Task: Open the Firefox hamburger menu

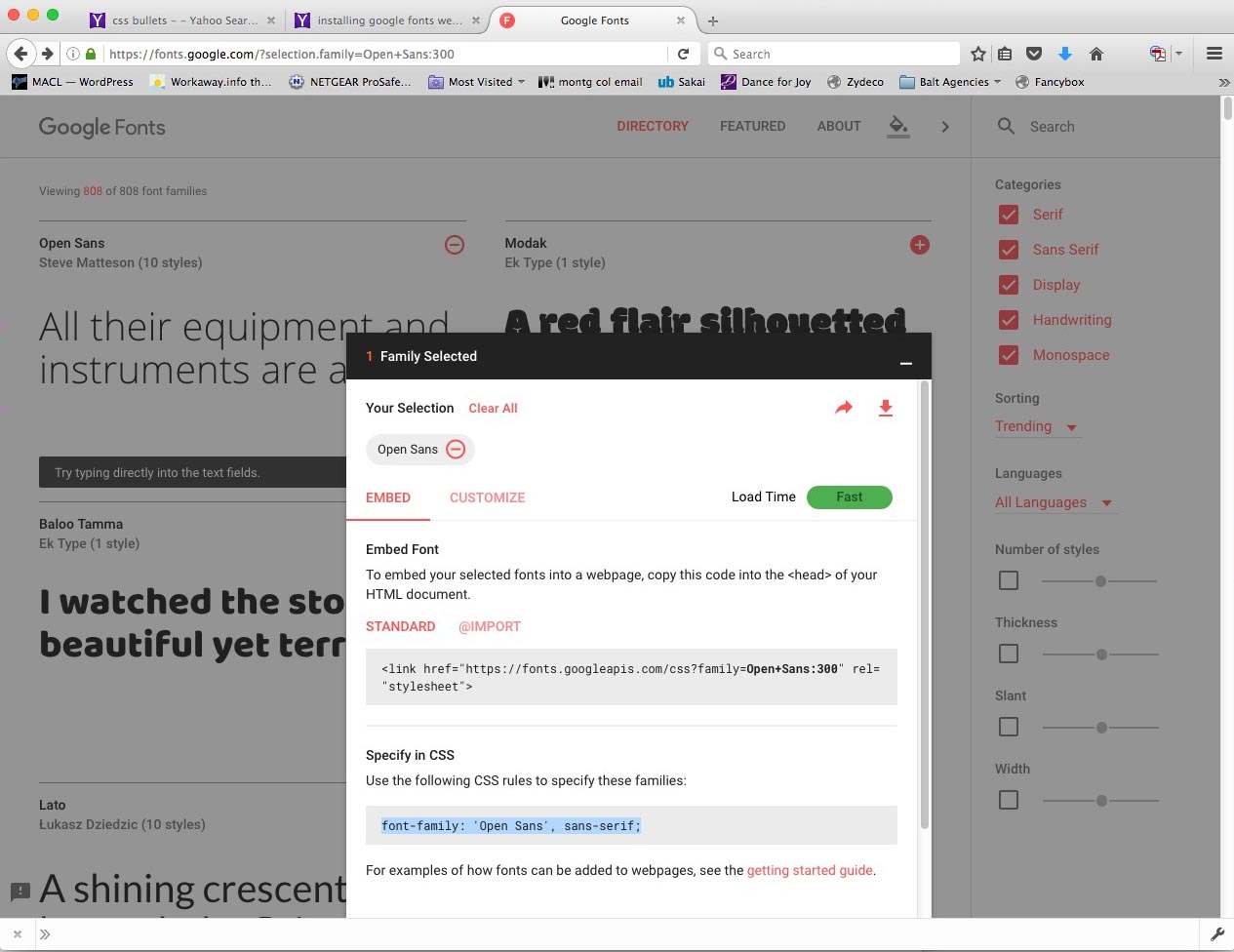Action: (x=1214, y=54)
